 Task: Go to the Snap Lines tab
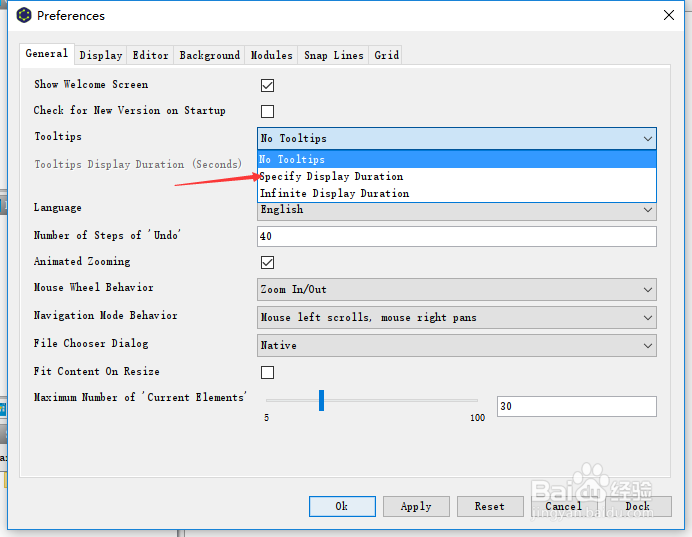(x=334, y=55)
